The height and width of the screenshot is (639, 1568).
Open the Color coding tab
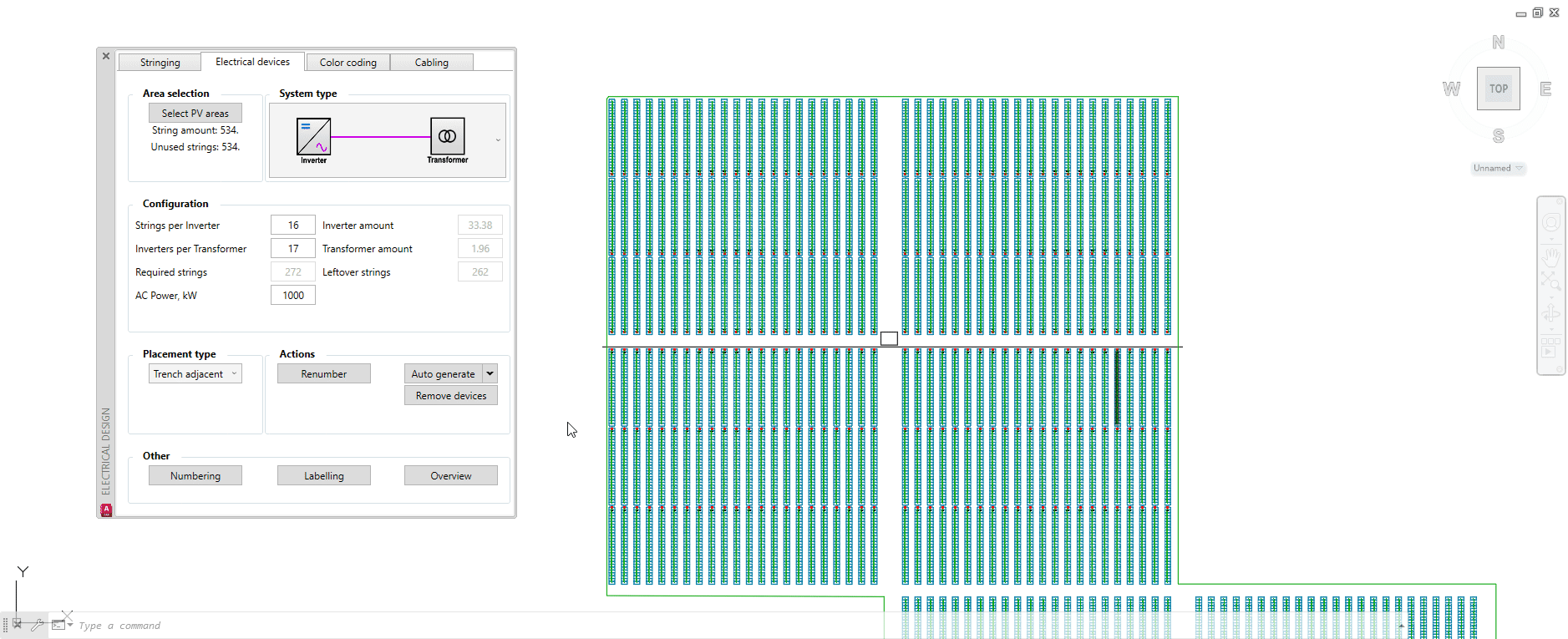[348, 63]
